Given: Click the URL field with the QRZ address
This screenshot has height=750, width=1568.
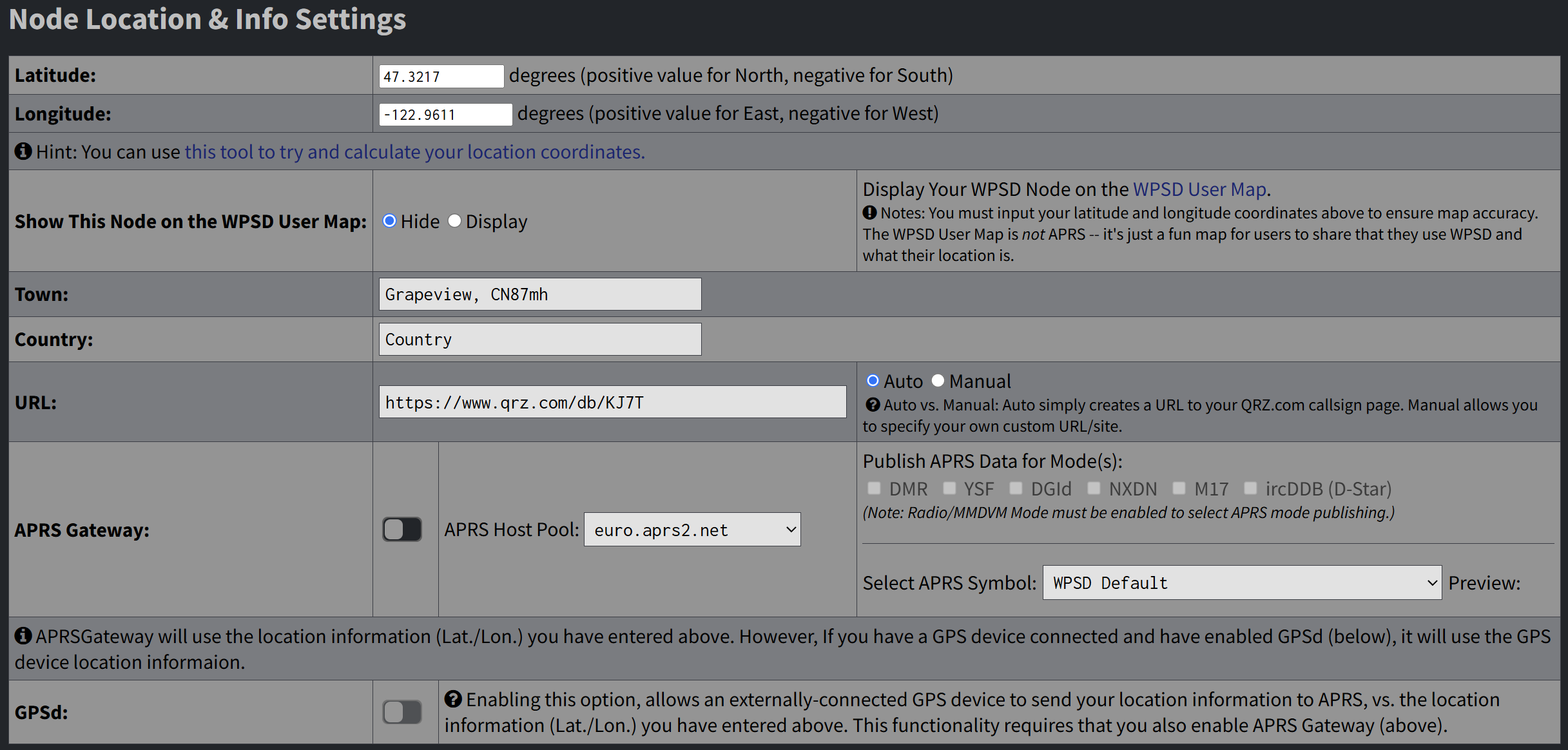Looking at the screenshot, I should 612,401.
